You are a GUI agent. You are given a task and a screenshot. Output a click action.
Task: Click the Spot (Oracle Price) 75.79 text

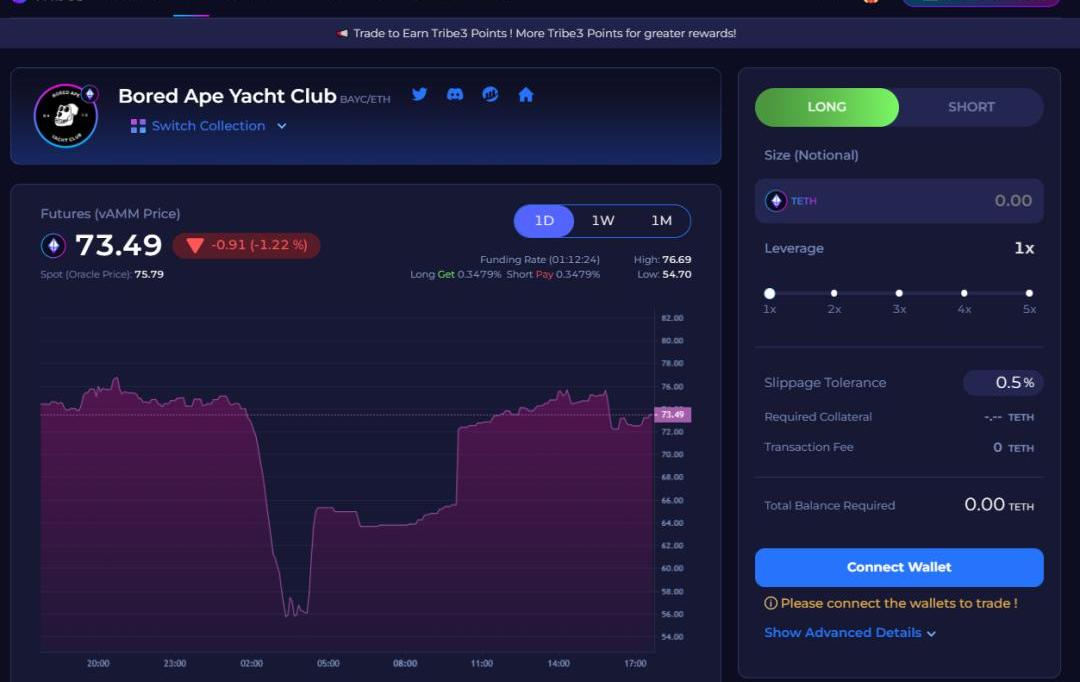(102, 274)
